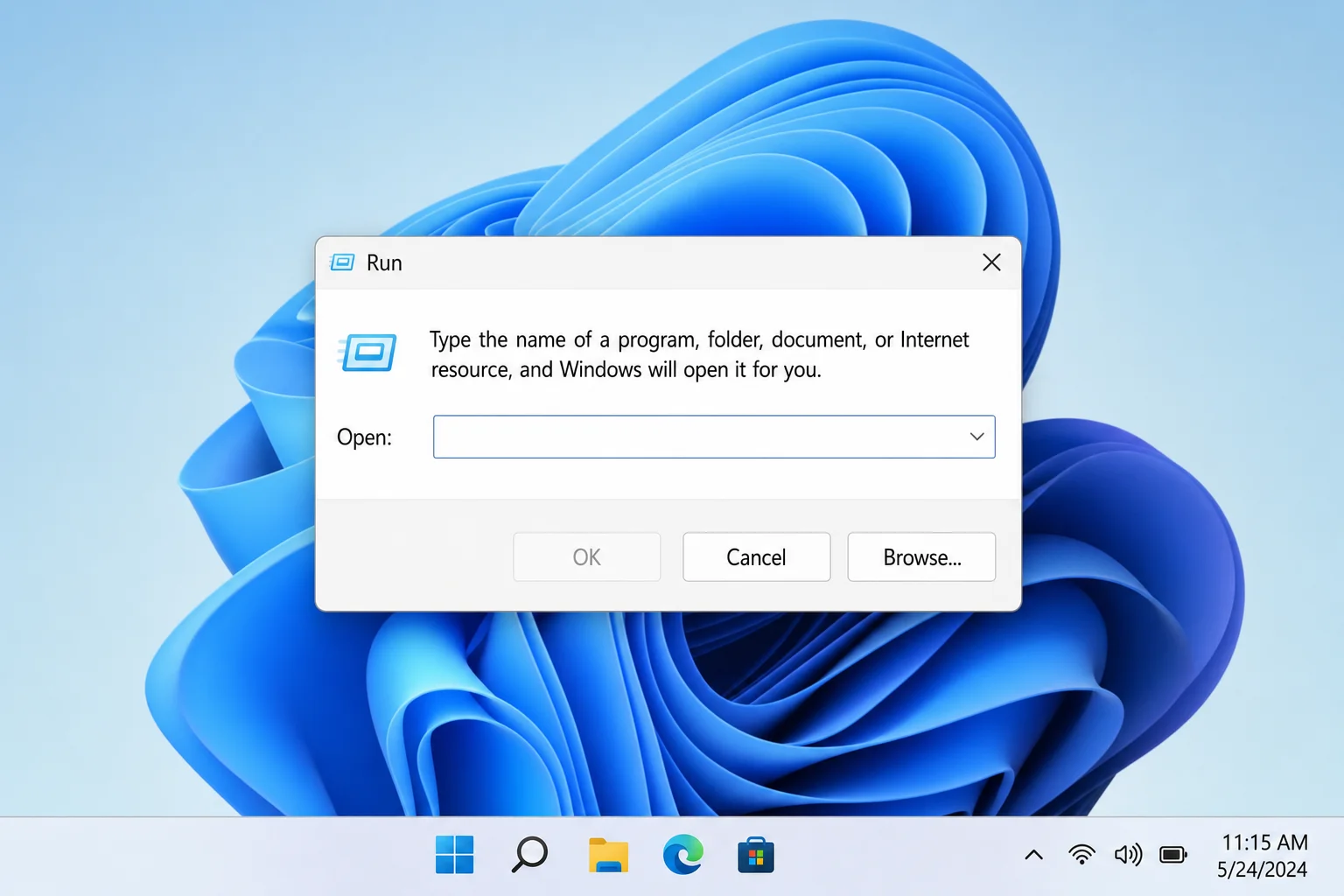
Task: Open the Browse... file picker
Action: 922,556
